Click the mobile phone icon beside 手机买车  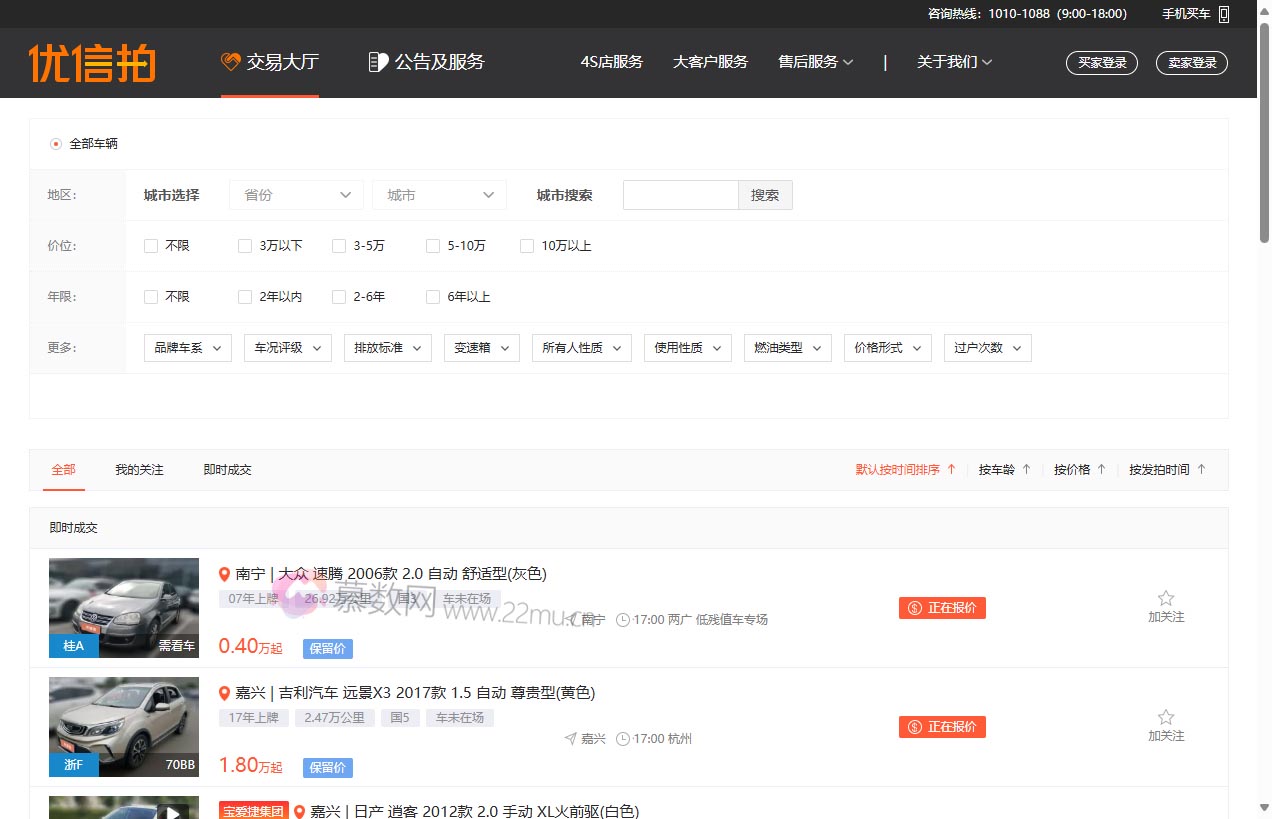1223,14
